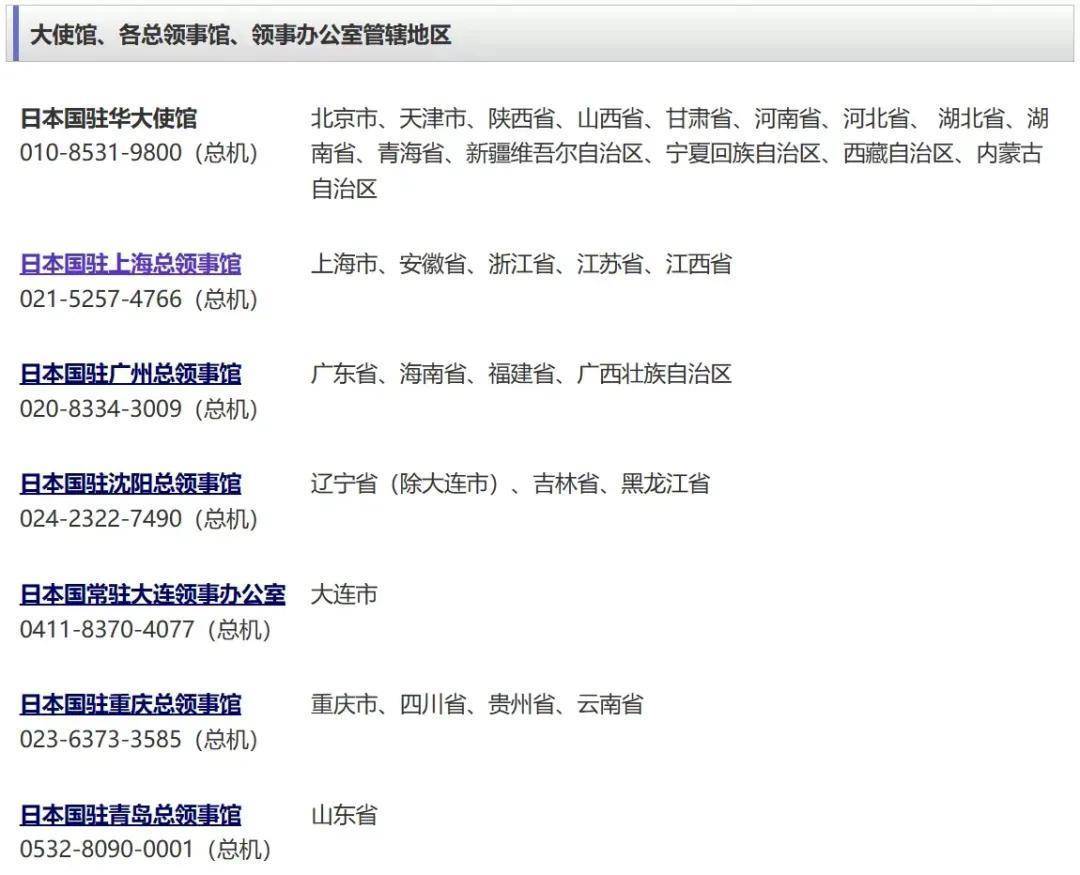Open the 日本国驻广州总领事馆 link
Screen dimensions: 1080x875
coord(130,374)
